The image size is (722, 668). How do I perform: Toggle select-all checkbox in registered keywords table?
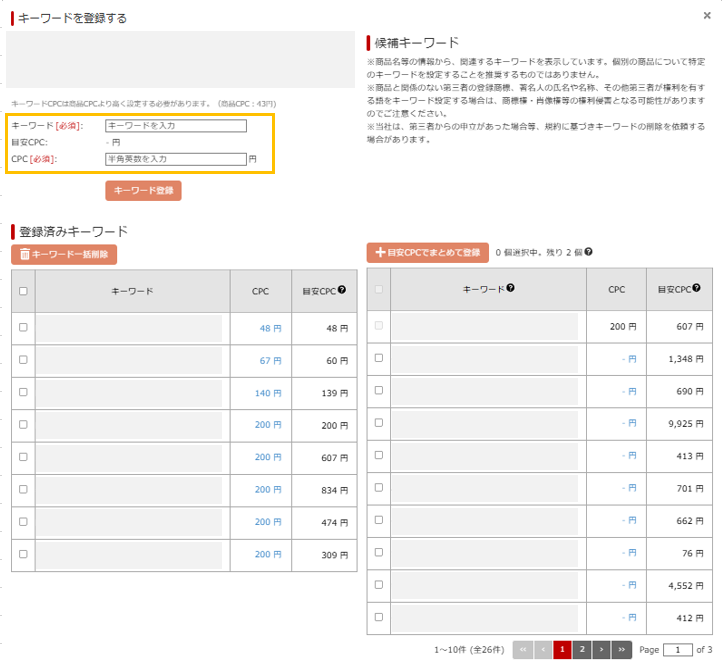(x=24, y=291)
